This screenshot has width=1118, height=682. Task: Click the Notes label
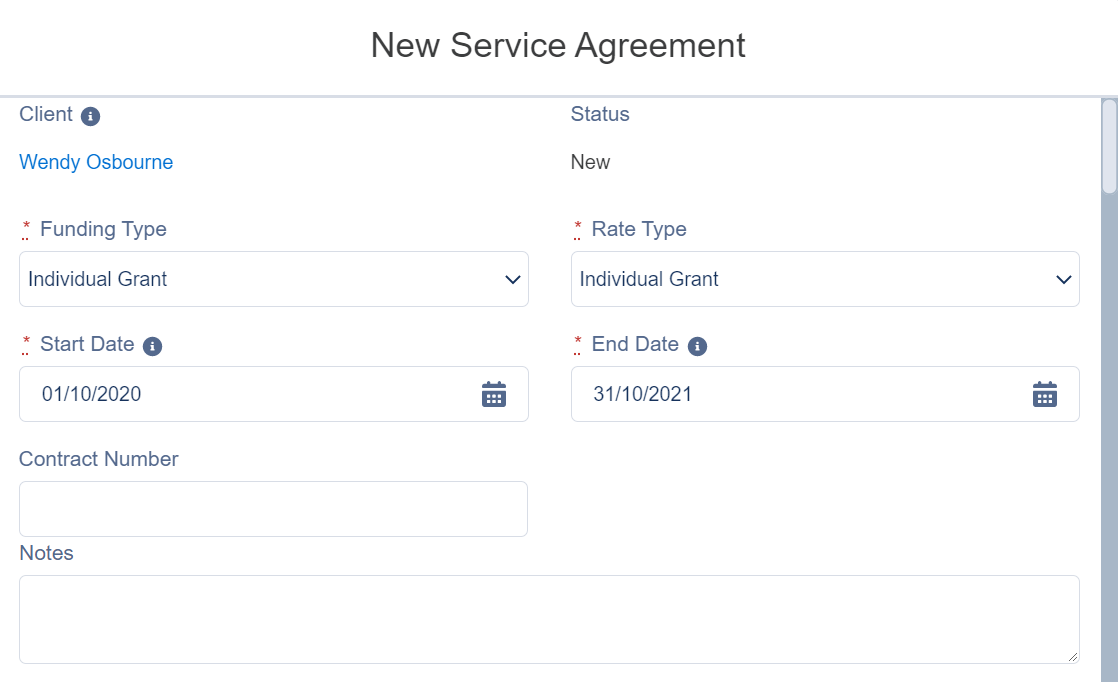[46, 553]
